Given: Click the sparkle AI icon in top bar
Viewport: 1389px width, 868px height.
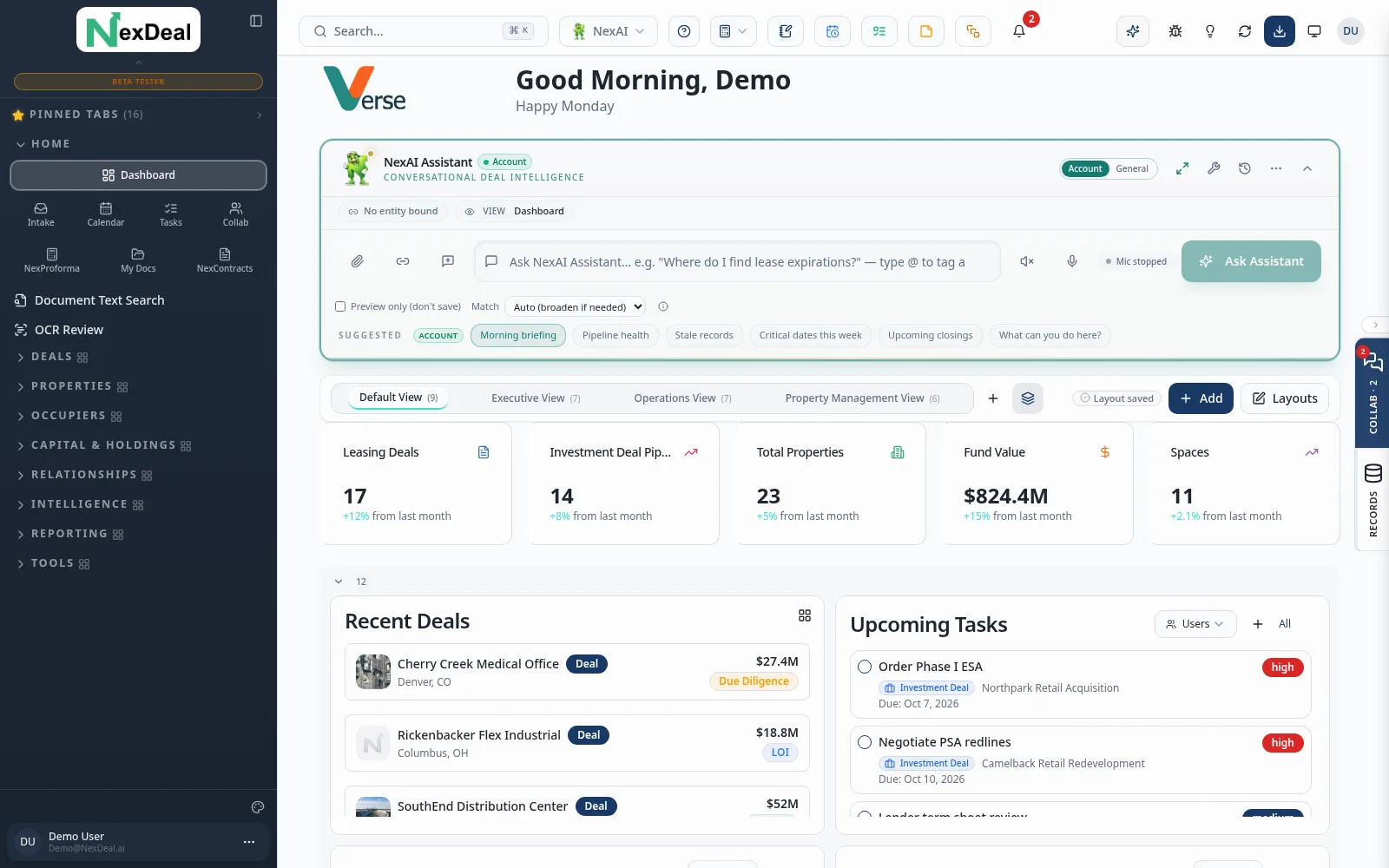Looking at the screenshot, I should coord(1133,31).
